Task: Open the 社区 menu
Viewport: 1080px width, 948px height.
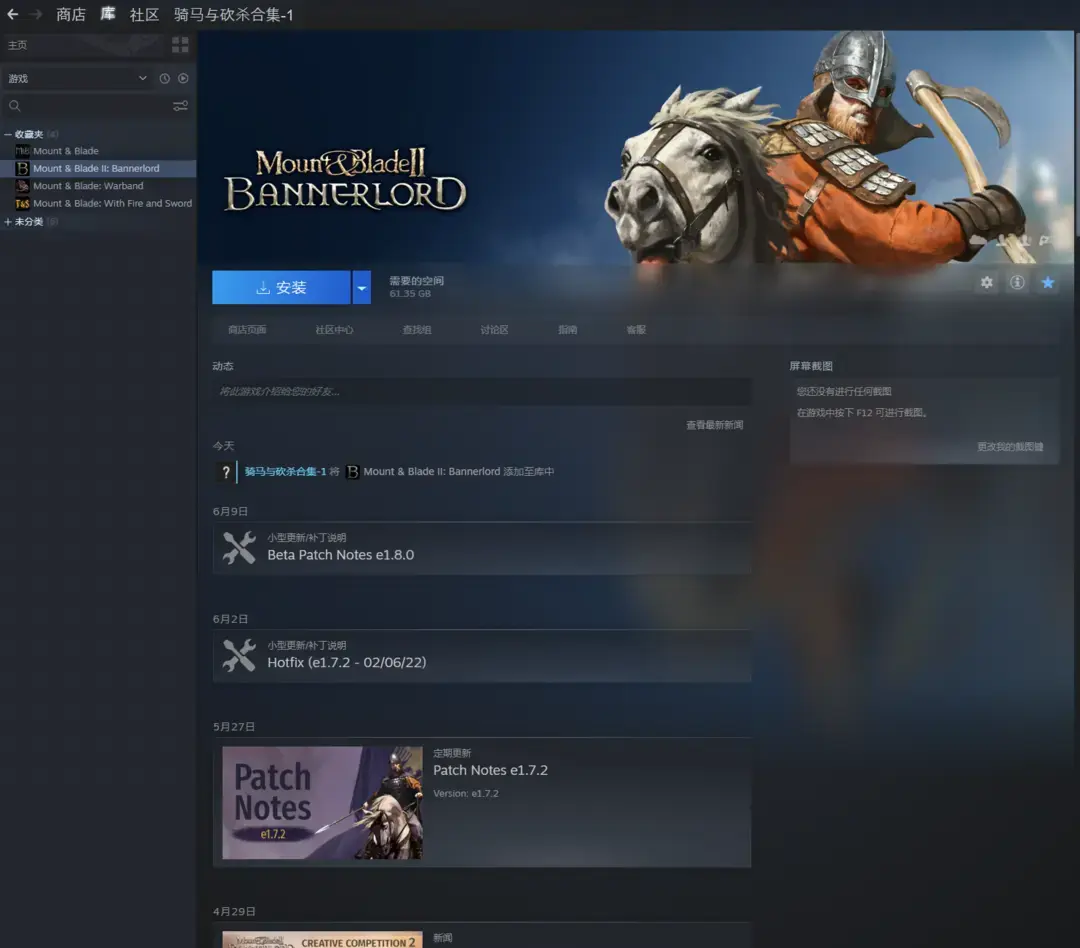Action: click(144, 14)
